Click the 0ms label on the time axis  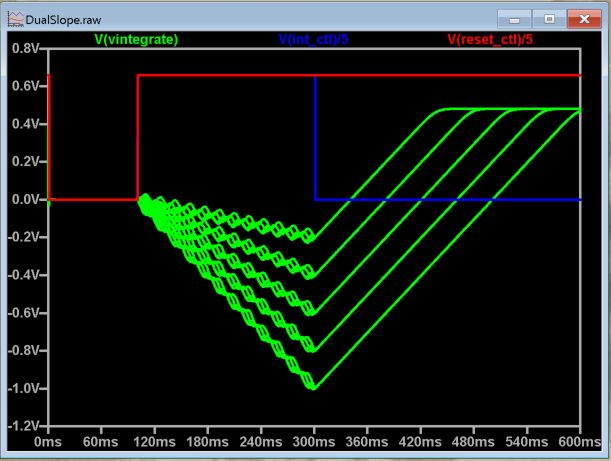[x=48, y=441]
